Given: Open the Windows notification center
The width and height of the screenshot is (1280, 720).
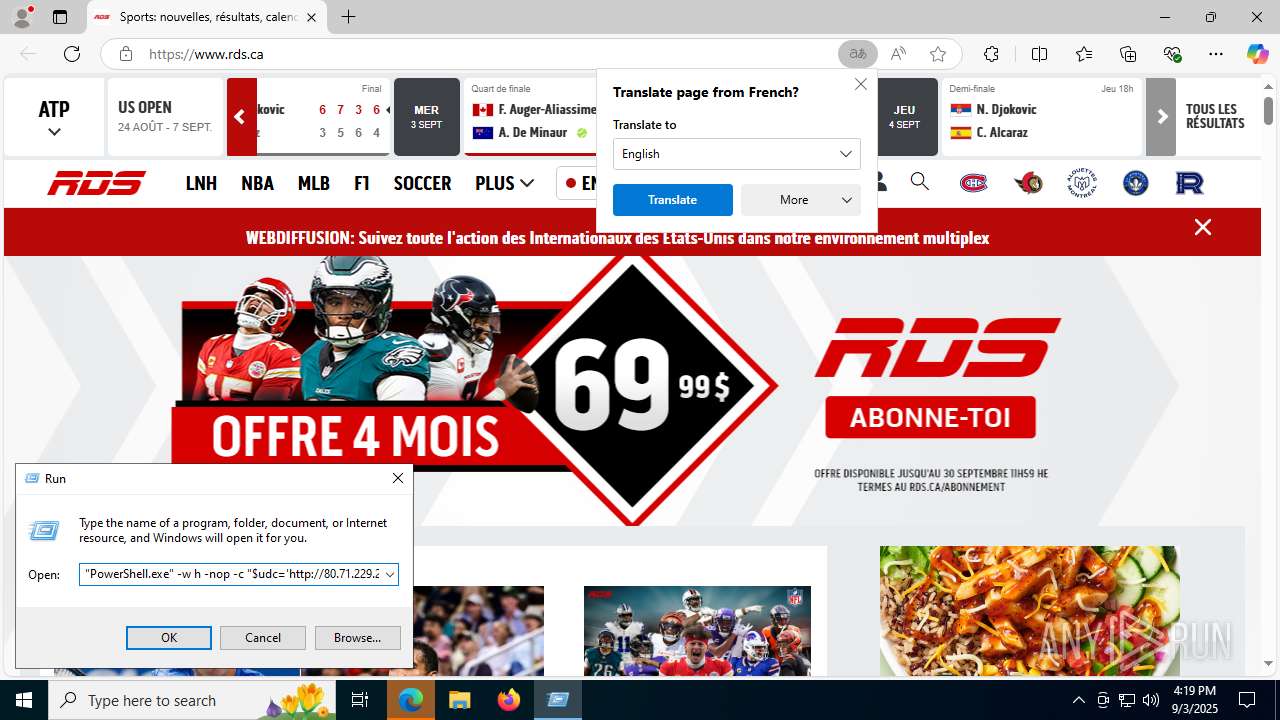Looking at the screenshot, I should point(1247,700).
